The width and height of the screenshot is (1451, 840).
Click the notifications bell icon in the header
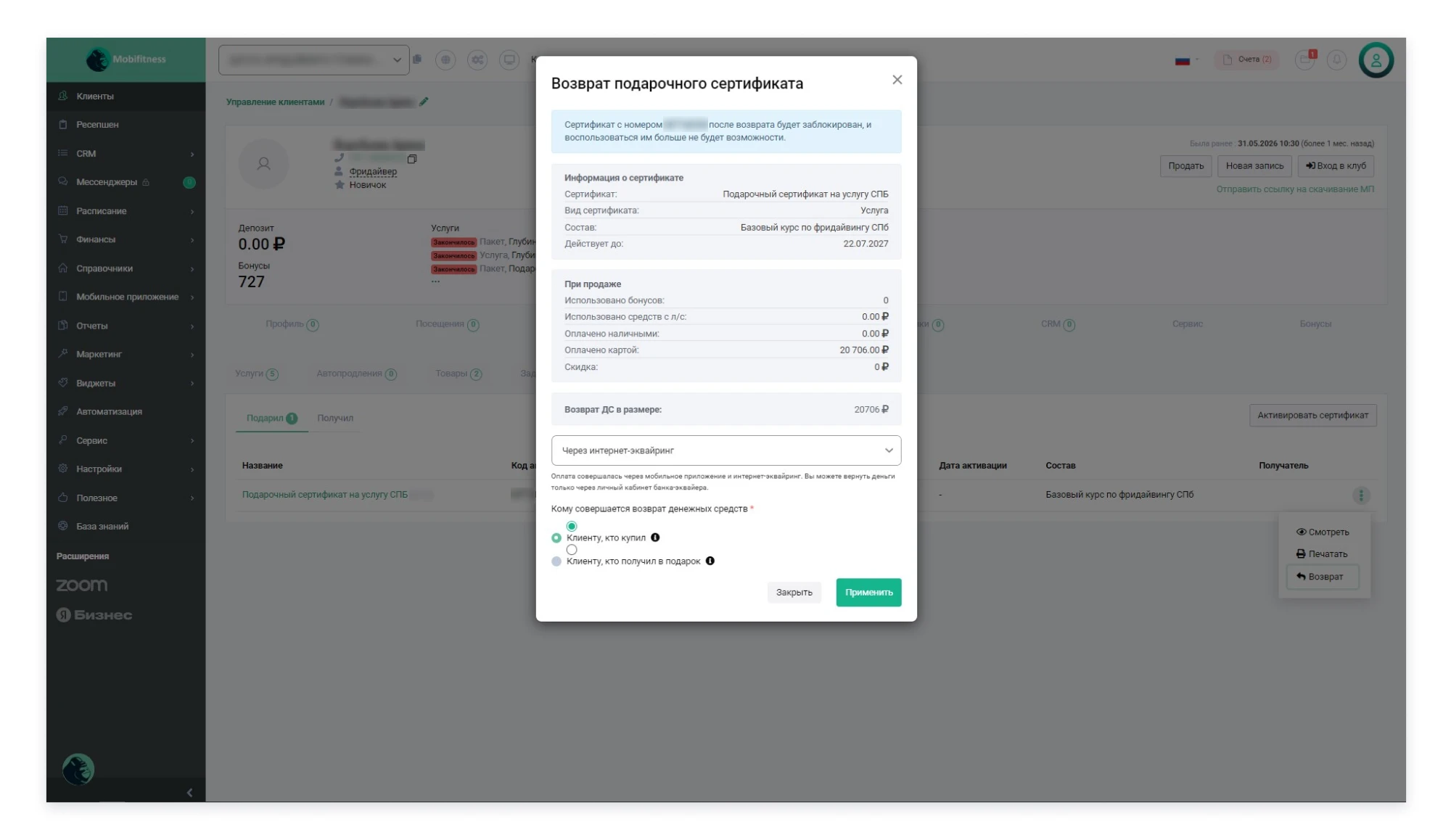(x=1336, y=59)
